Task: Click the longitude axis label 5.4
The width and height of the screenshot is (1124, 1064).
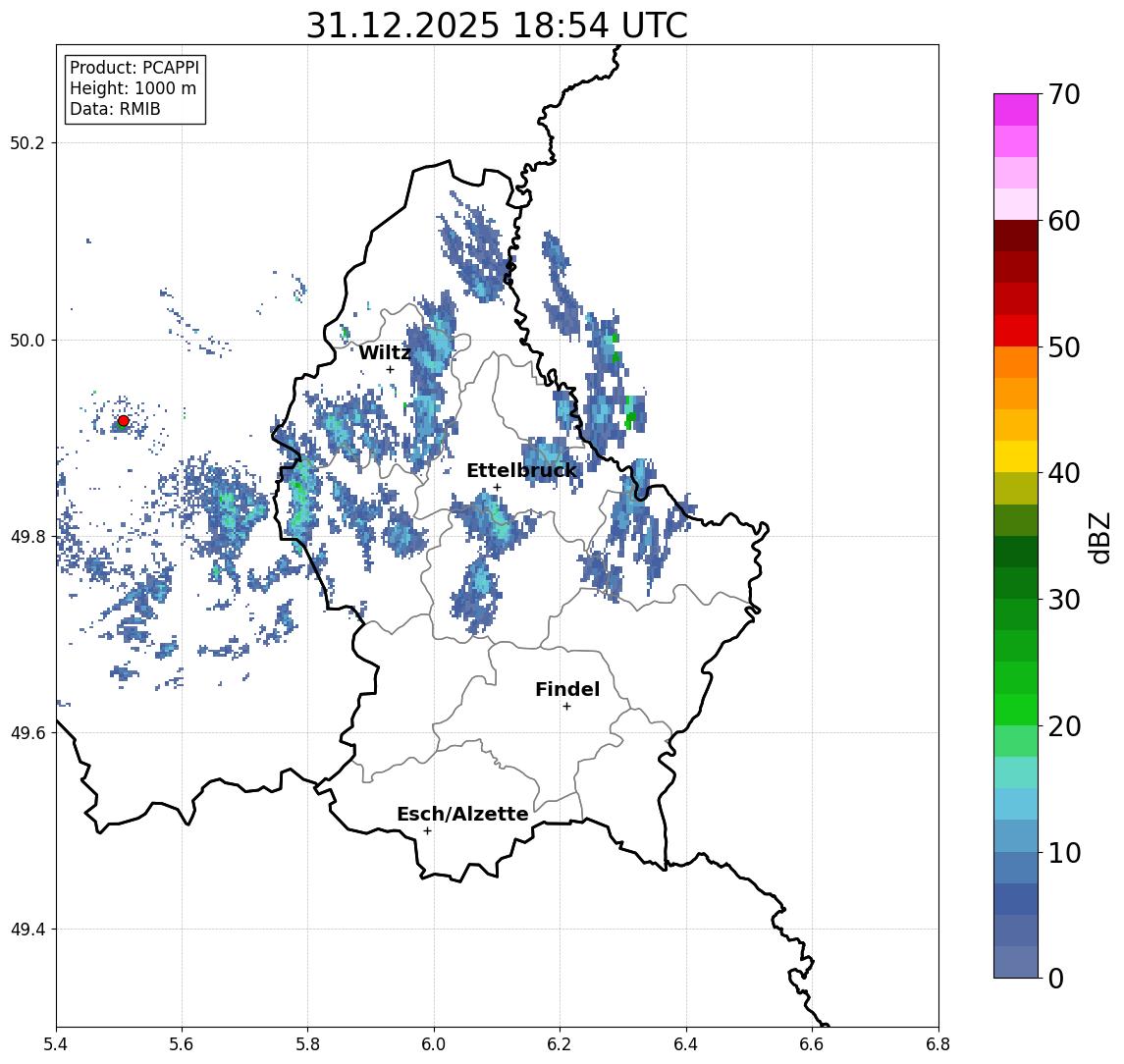Action: (56, 1044)
